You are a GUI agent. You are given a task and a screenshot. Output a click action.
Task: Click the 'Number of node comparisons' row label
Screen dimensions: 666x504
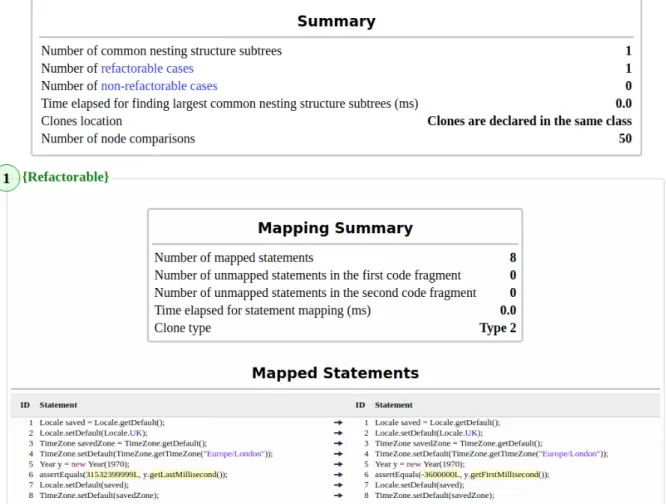point(118,139)
